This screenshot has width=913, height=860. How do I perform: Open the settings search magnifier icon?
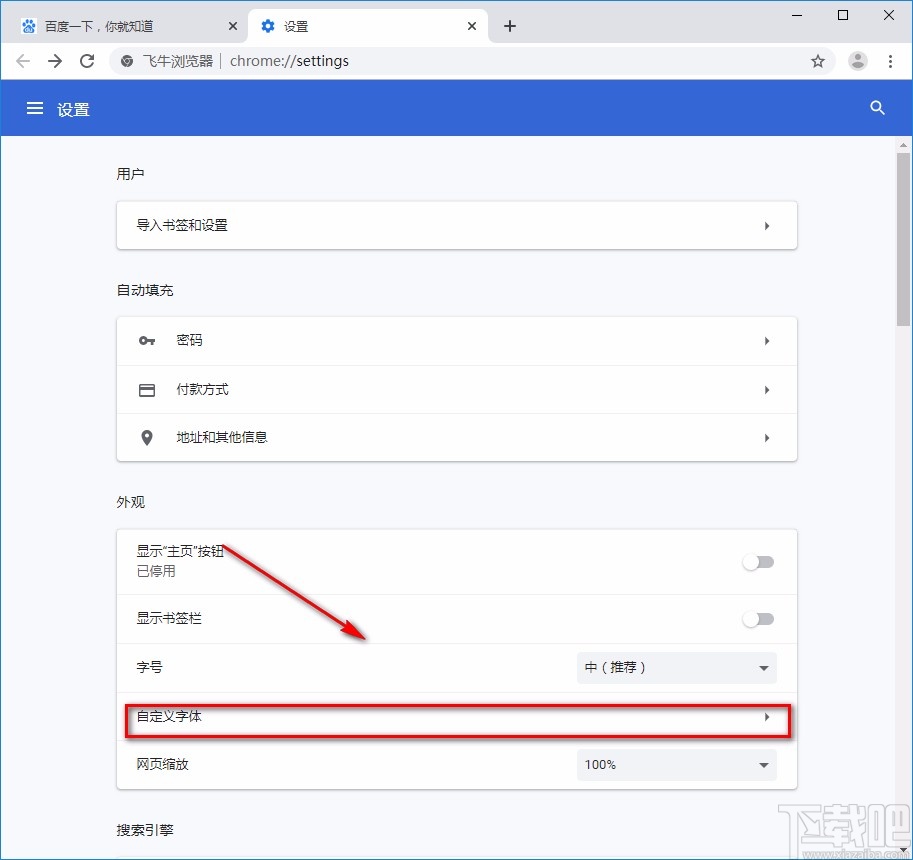tap(877, 107)
